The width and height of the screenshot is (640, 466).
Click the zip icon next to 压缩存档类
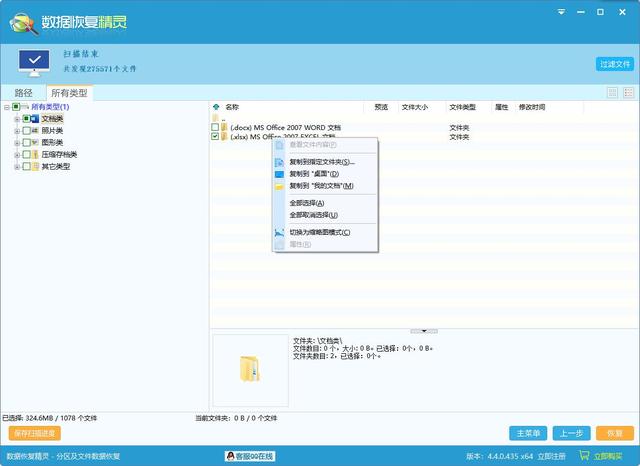[x=35, y=154]
